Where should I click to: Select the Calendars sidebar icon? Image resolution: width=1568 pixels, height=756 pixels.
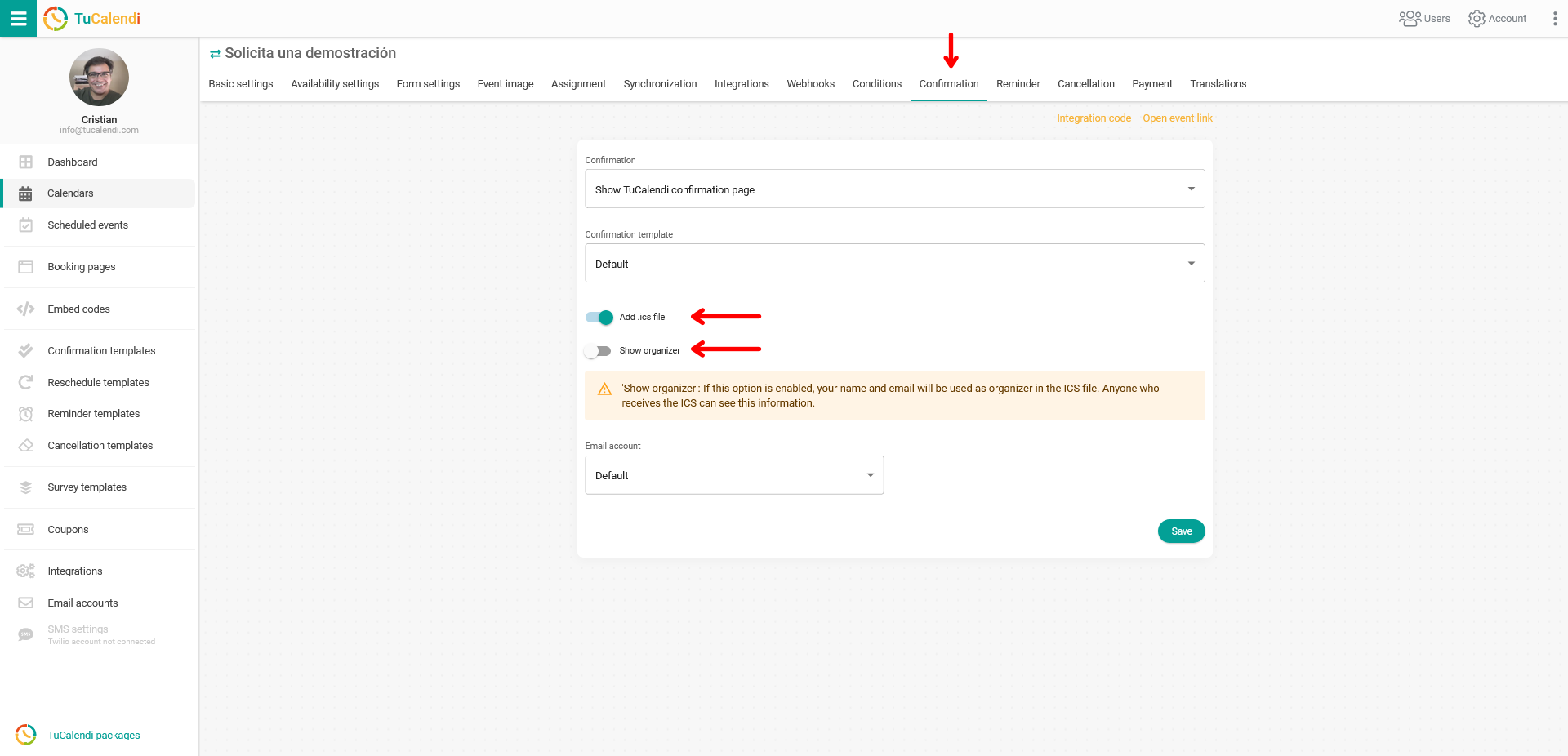pyautogui.click(x=25, y=193)
